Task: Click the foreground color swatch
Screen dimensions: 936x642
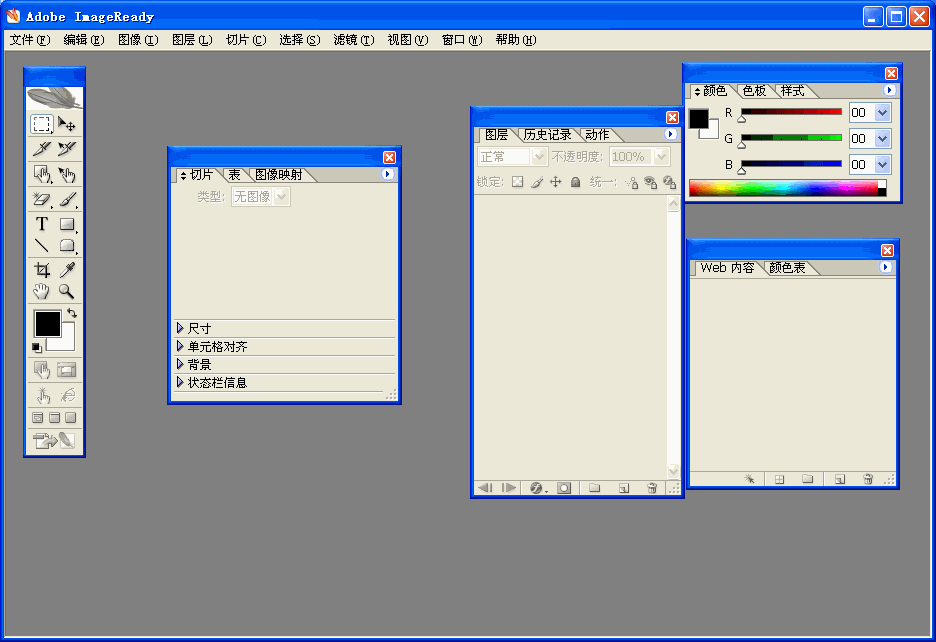Action: (x=46, y=324)
